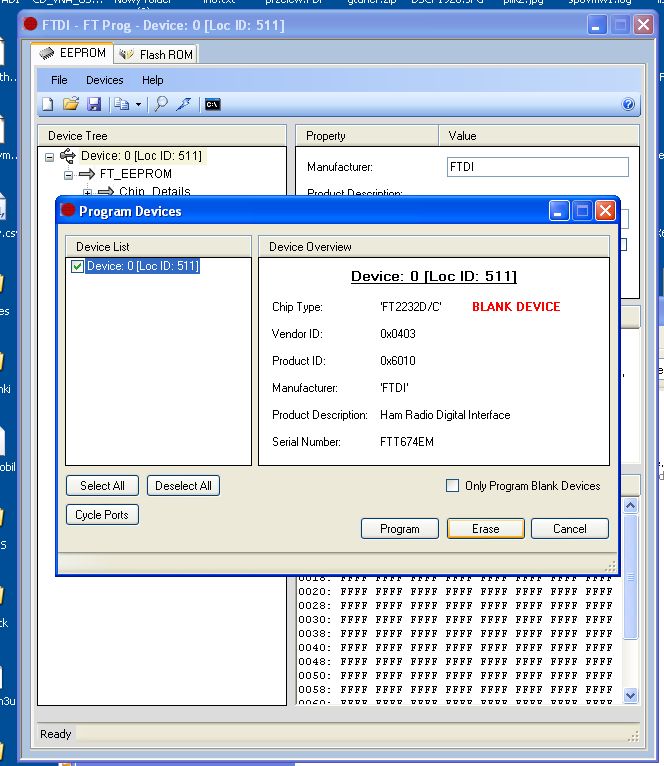This screenshot has height=766, width=664.
Task: Click the Manufacturer value field containing FTDI
Action: [x=537, y=167]
